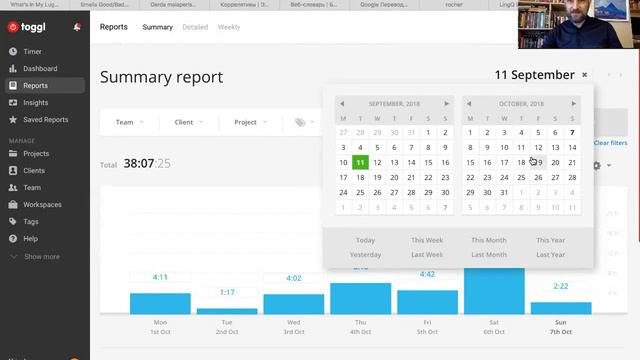Select September 3 in calendar
This screenshot has width=640, height=360.
click(343, 147)
